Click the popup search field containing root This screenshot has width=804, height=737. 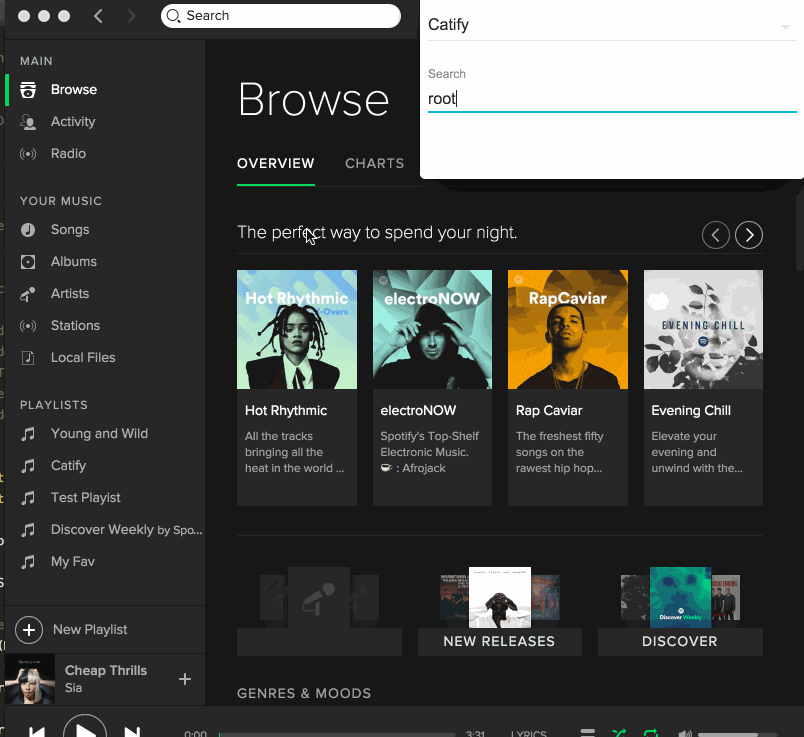pyautogui.click(x=612, y=98)
